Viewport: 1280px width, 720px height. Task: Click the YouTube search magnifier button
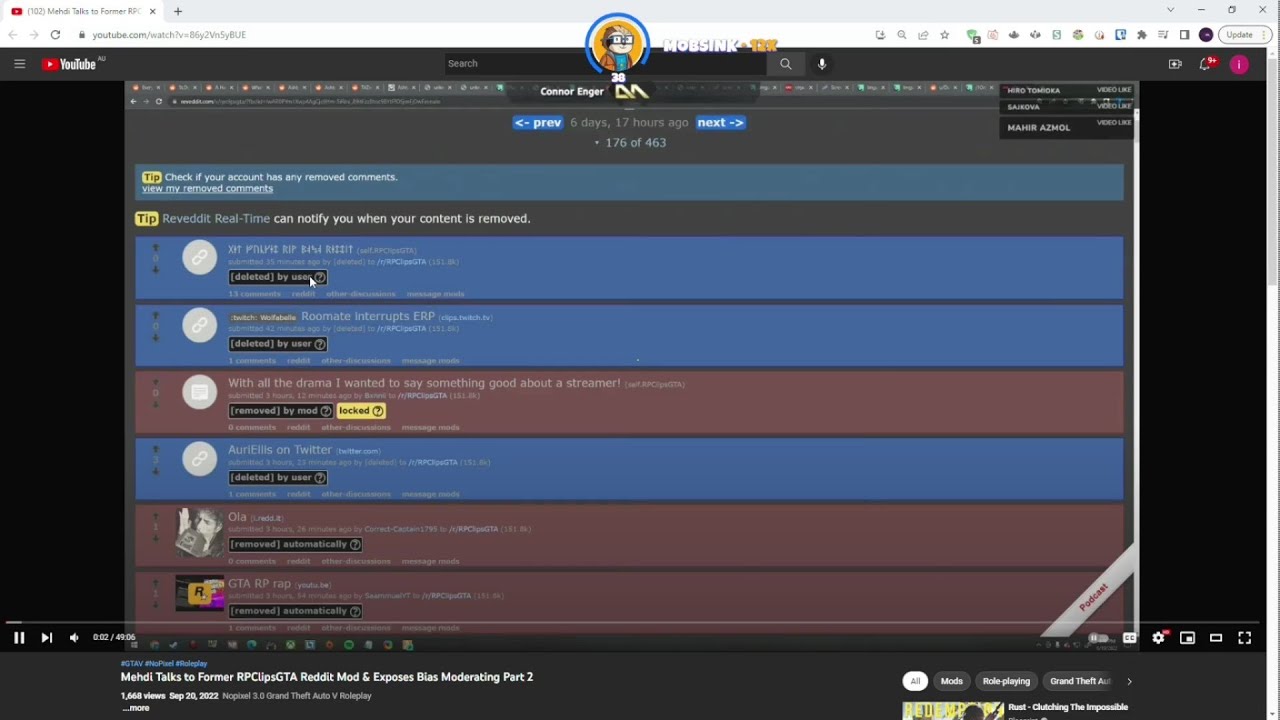coord(785,63)
